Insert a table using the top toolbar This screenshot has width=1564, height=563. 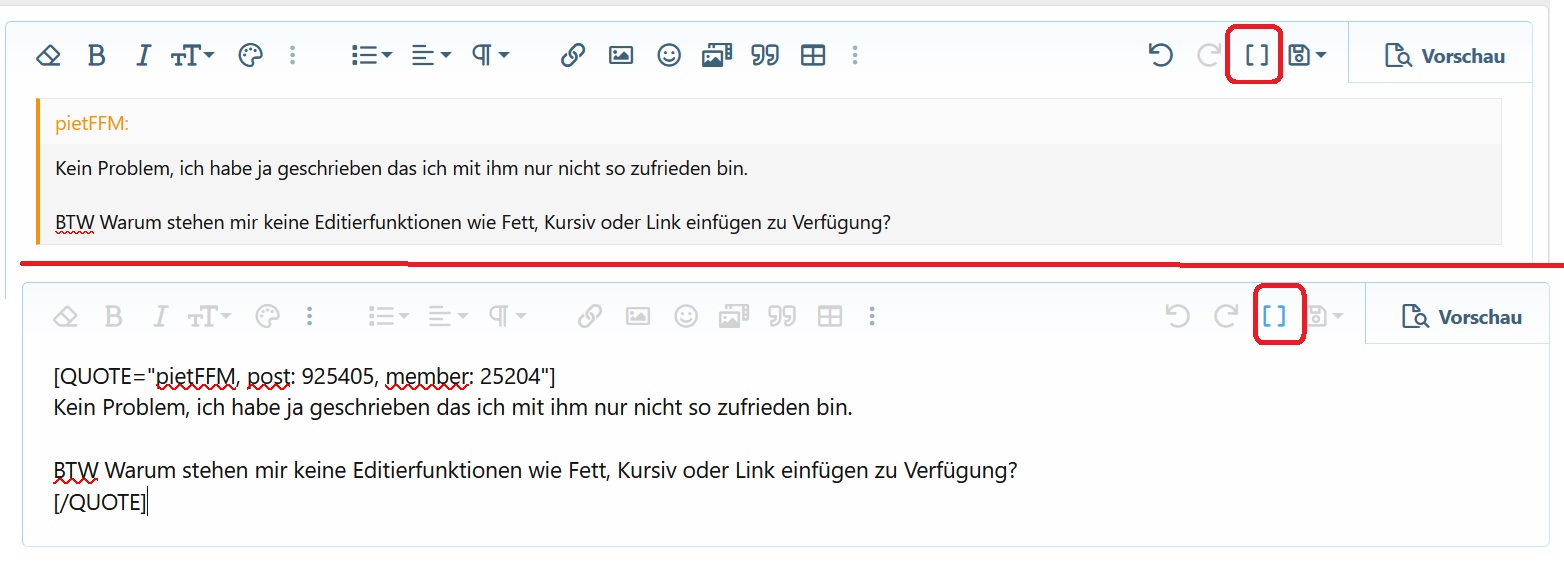point(813,56)
